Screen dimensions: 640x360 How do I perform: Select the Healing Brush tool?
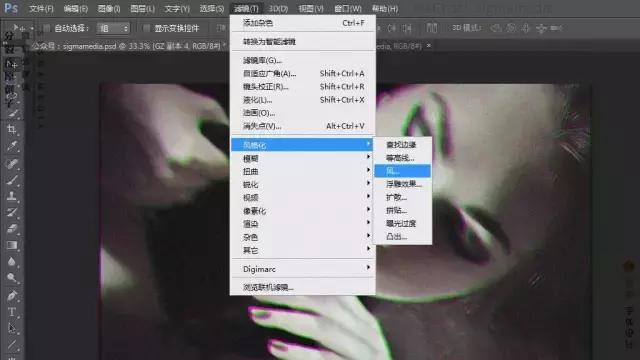pos(12,163)
